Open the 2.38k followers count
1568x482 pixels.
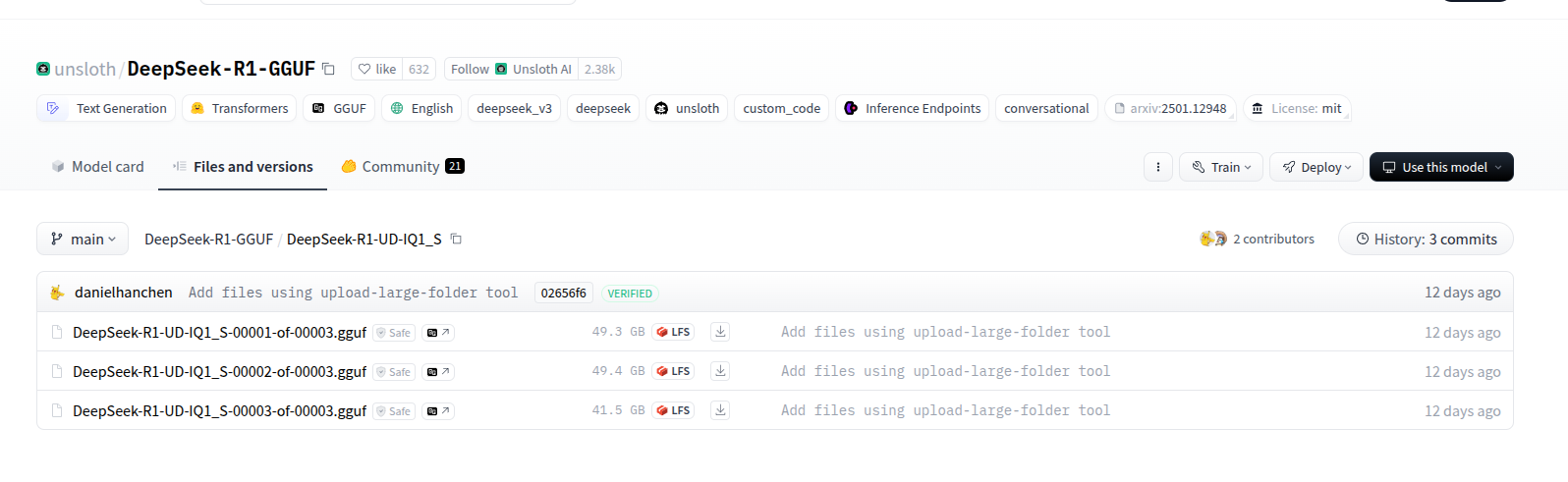coord(599,69)
